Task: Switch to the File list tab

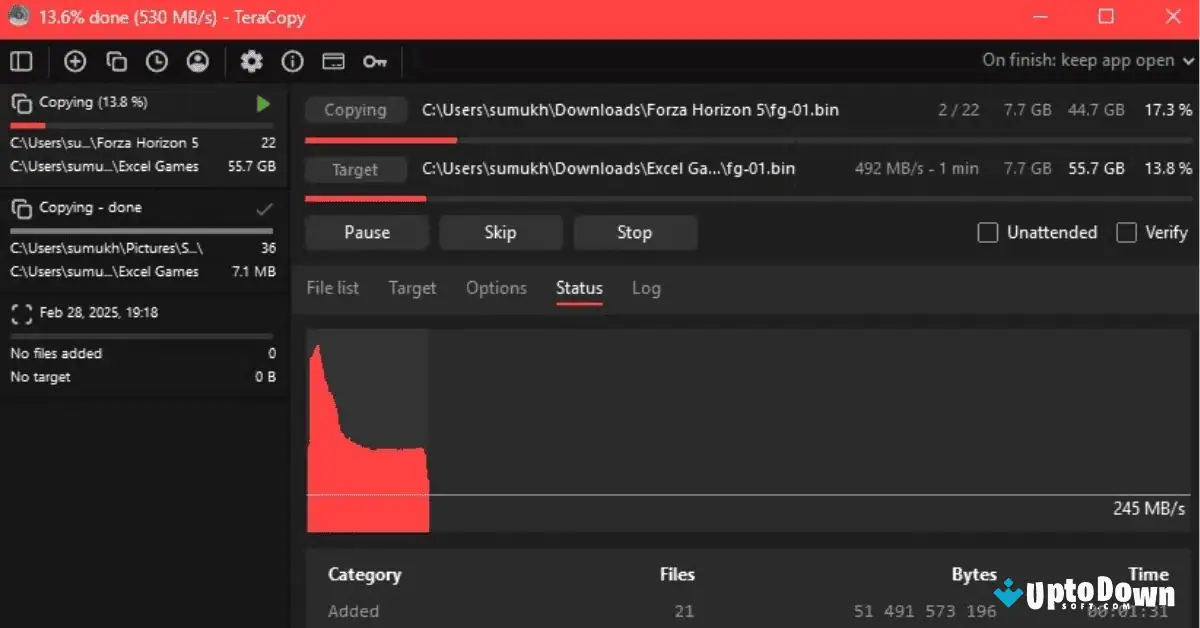Action: click(x=332, y=288)
